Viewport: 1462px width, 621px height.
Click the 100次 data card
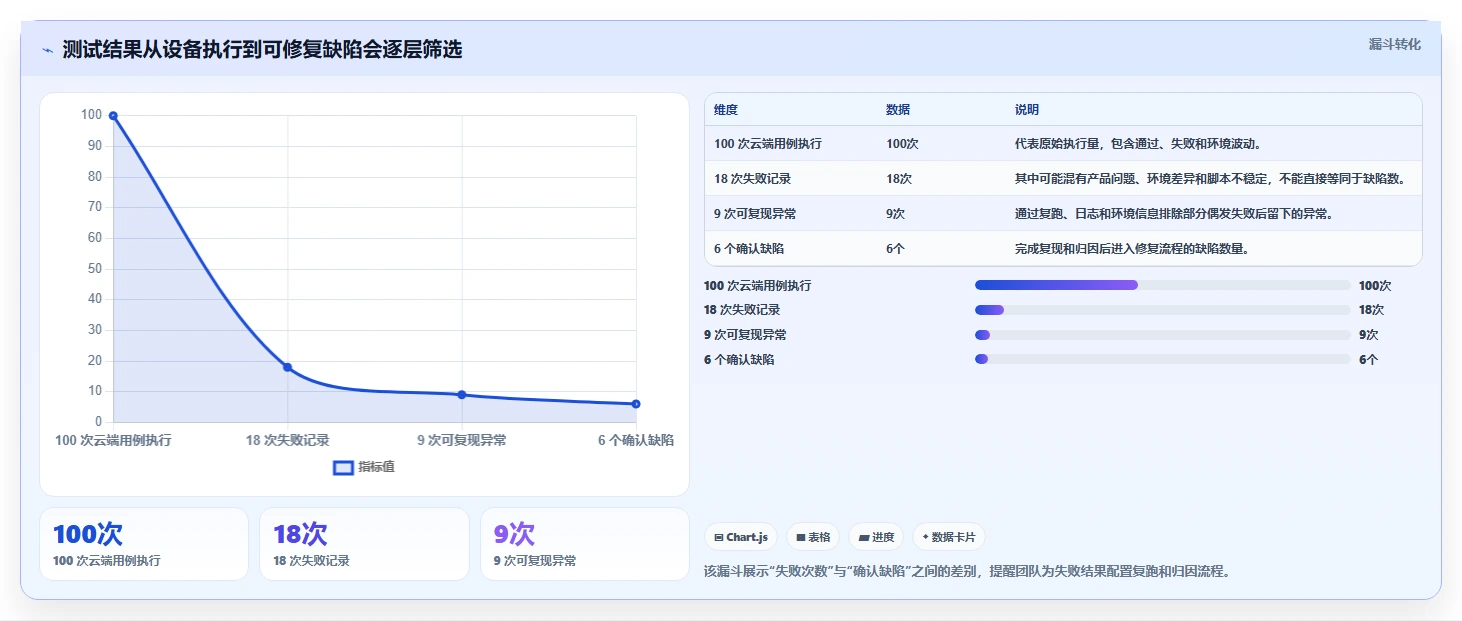144,544
